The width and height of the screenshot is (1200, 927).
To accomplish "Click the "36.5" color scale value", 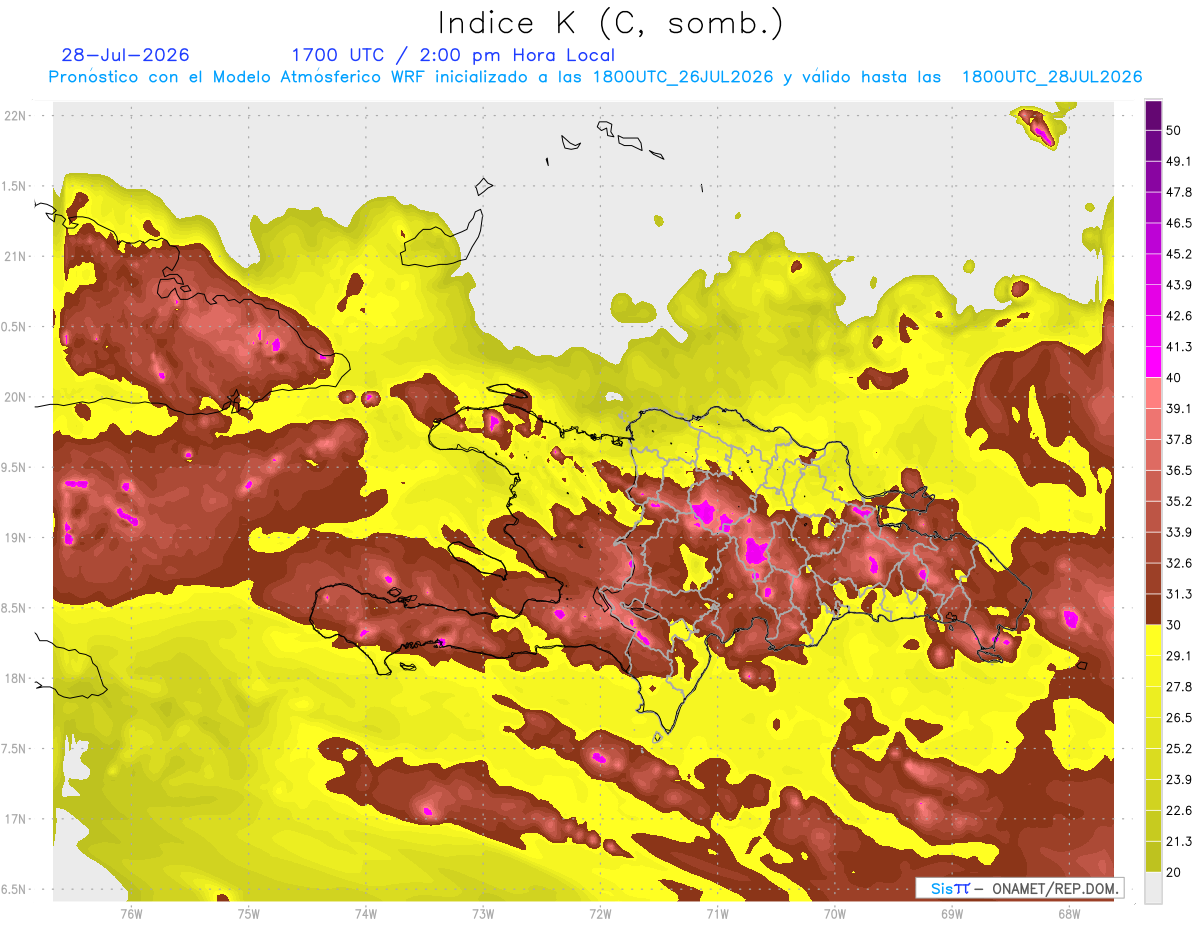I will (x=1179, y=470).
